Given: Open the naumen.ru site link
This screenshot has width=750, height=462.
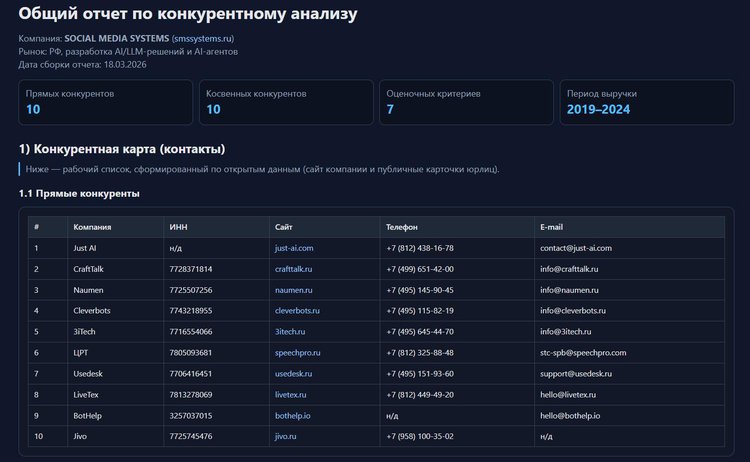Looking at the screenshot, I should pyautogui.click(x=293, y=290).
